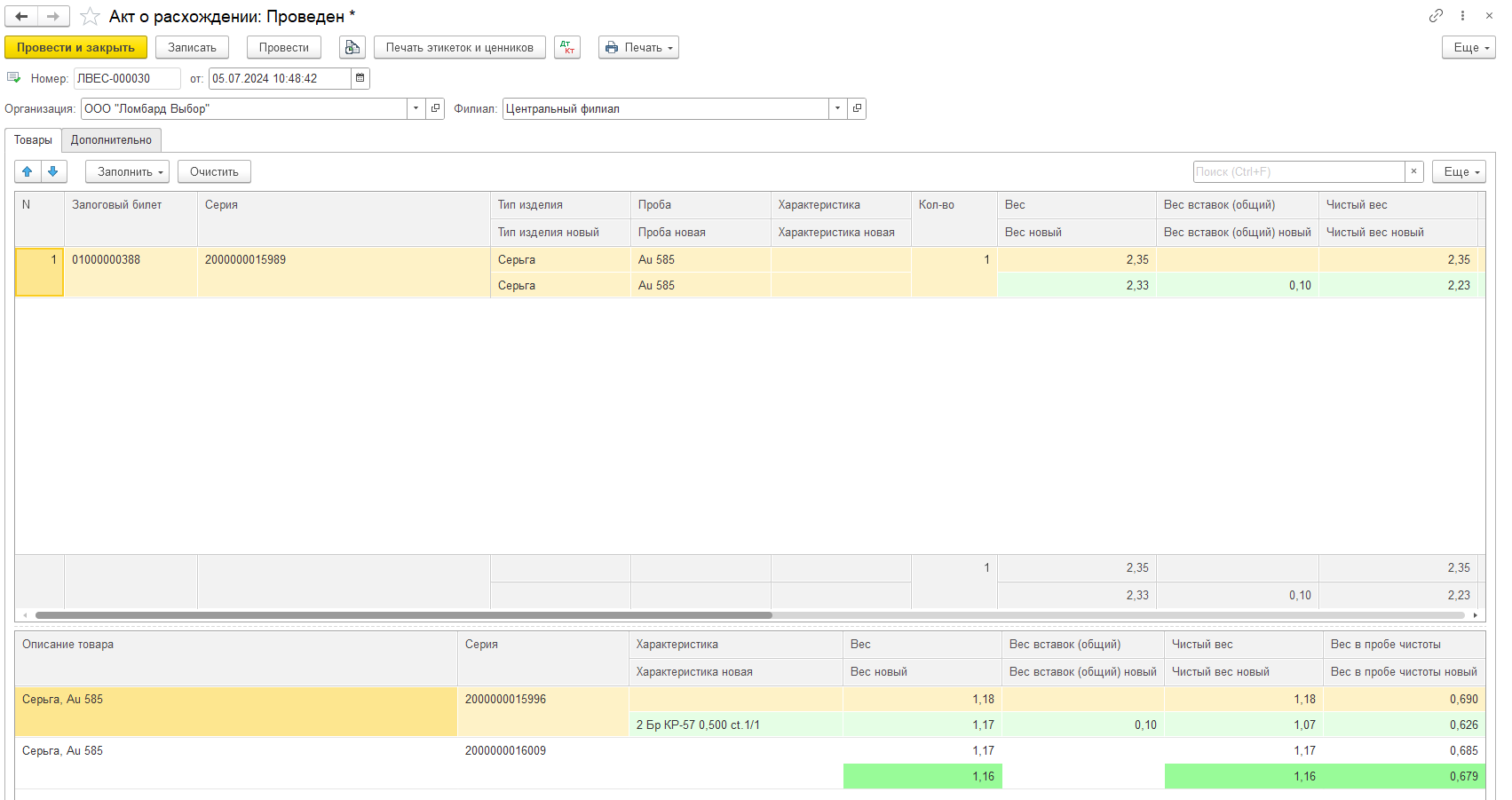This screenshot has height=800, width=1512.
Task: Select the 0,626 purity weight cell
Action: click(x=1405, y=725)
